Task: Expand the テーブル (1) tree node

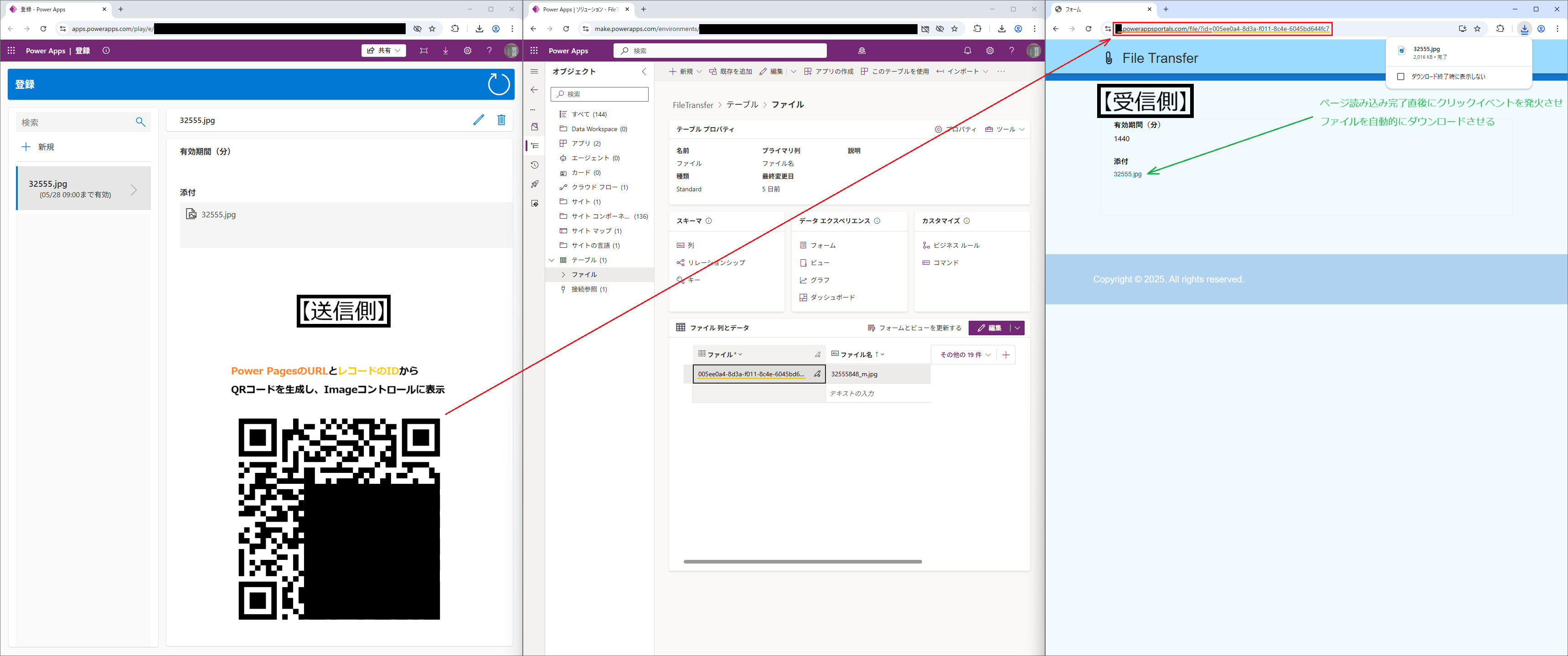Action: (552, 260)
